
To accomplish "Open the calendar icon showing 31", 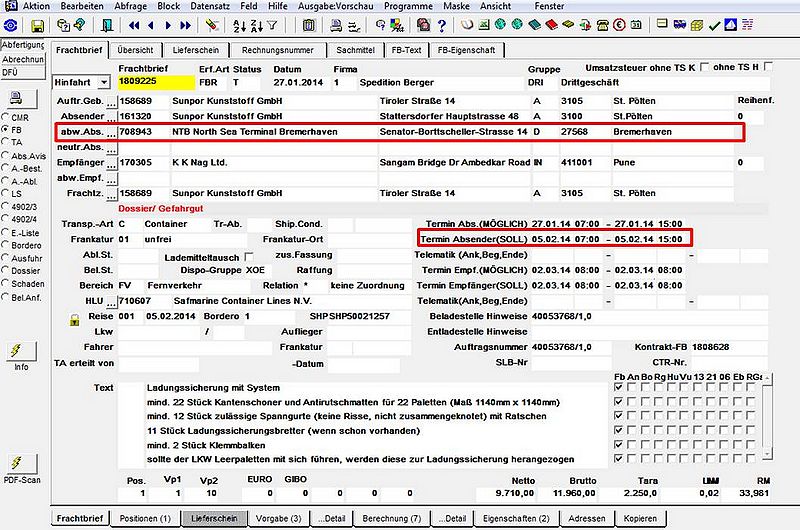I will click(636, 24).
